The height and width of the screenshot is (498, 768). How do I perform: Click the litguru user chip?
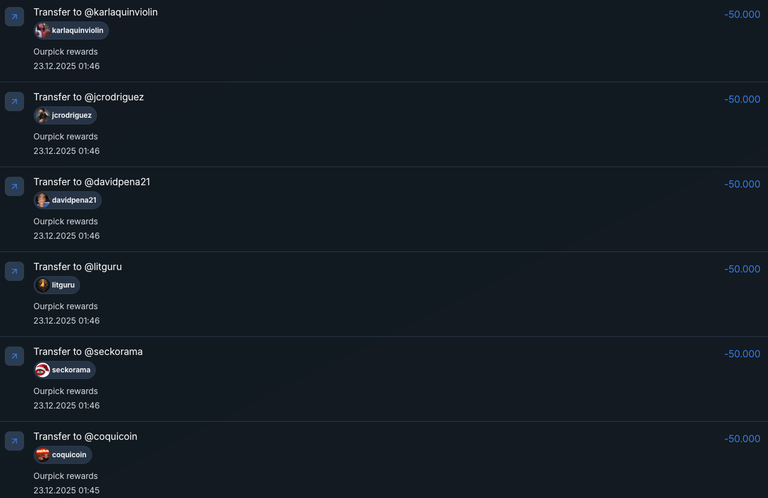coord(57,285)
